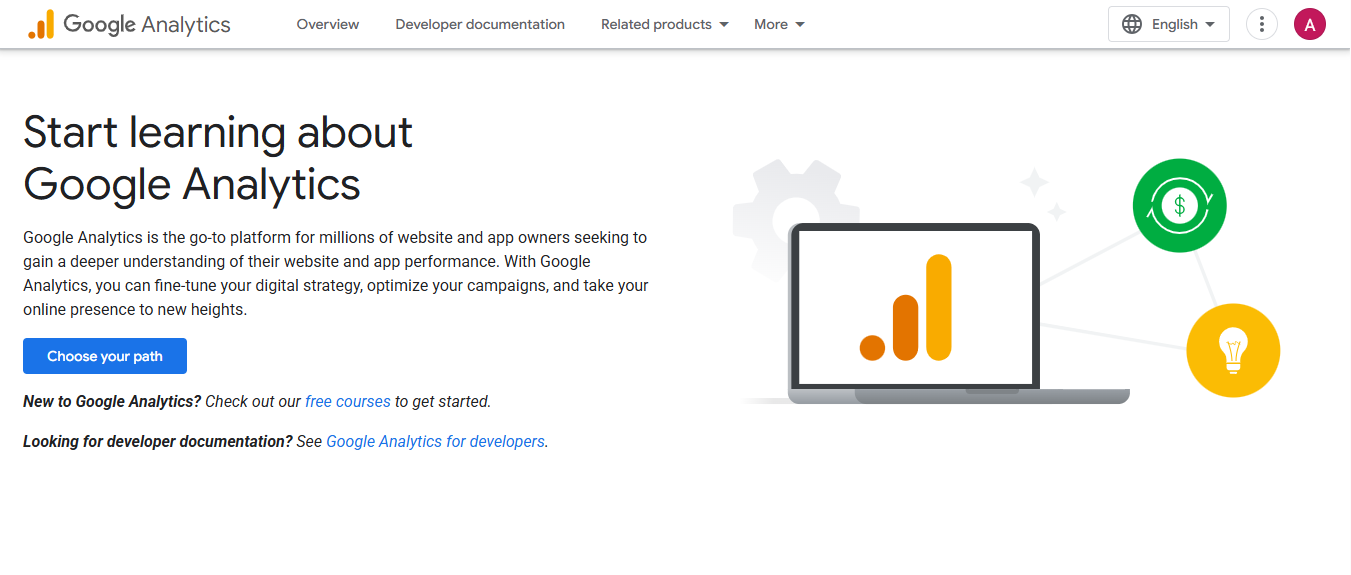This screenshot has width=1351, height=575.
Task: Expand the Related products dropdown
Action: pos(665,24)
